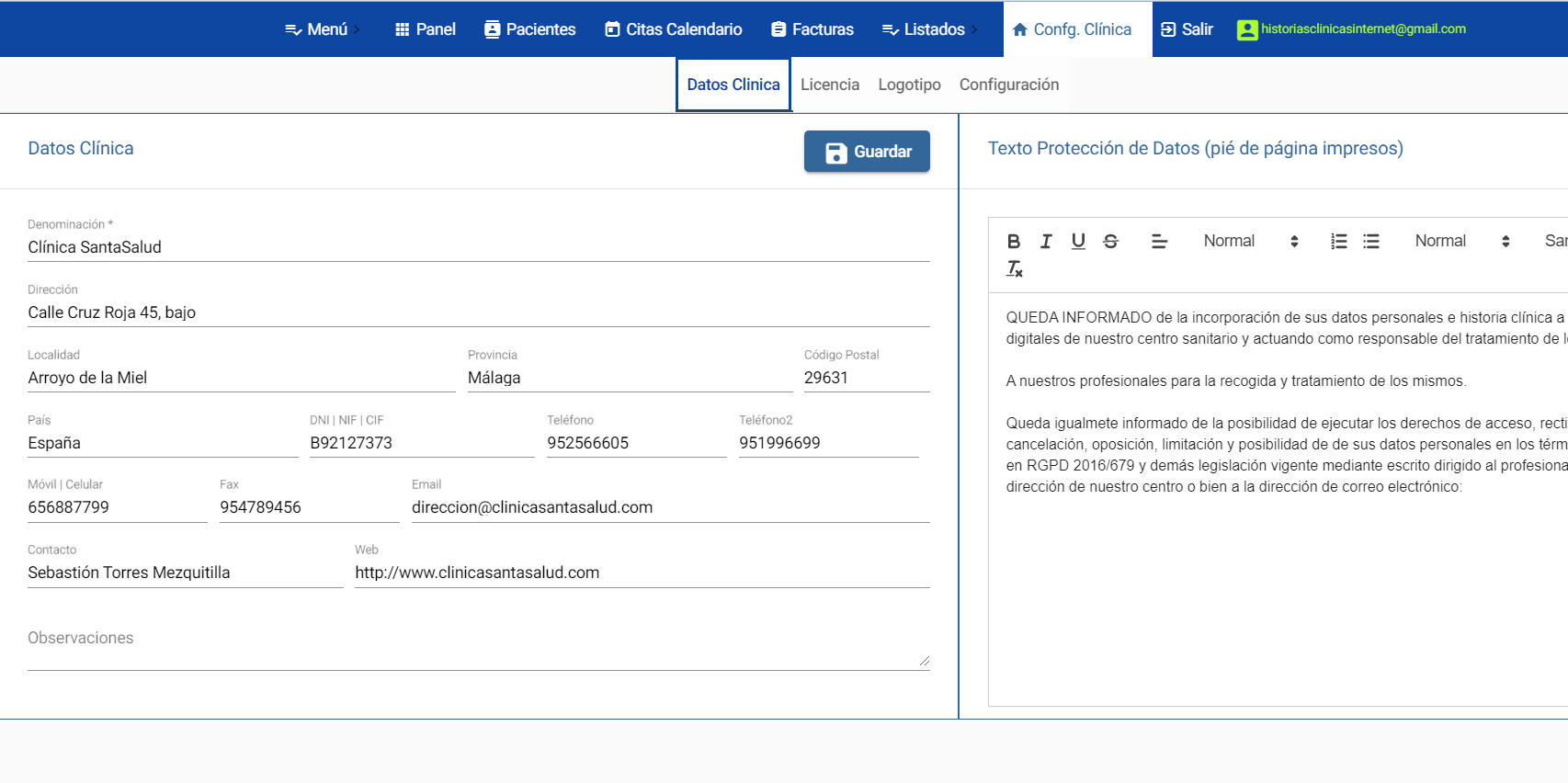Open the Menú dropdown in the navbar
The width and height of the screenshot is (1568, 783).
tap(322, 29)
